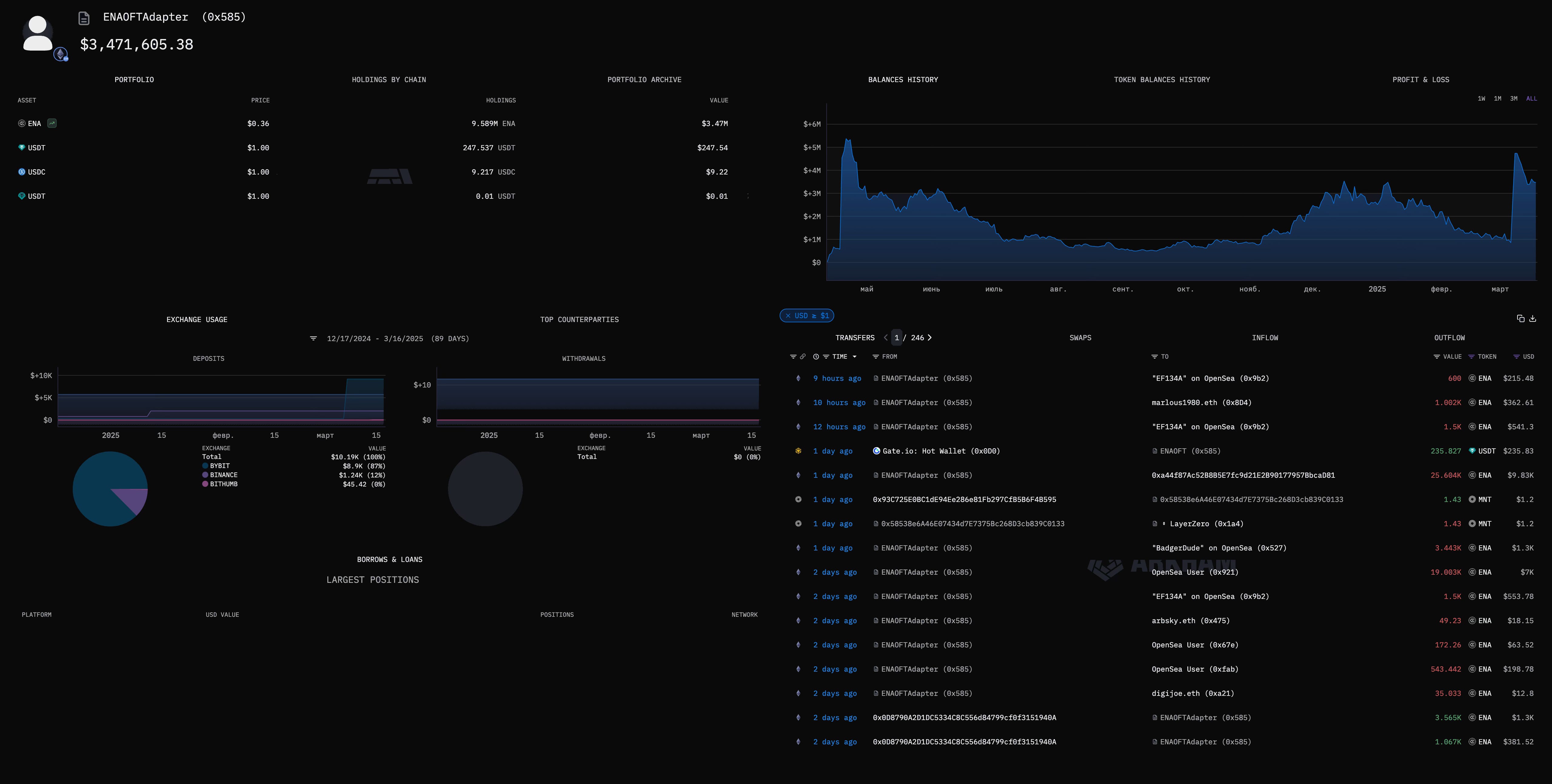Click the copy transfers icon
1552x784 pixels.
point(1520,318)
